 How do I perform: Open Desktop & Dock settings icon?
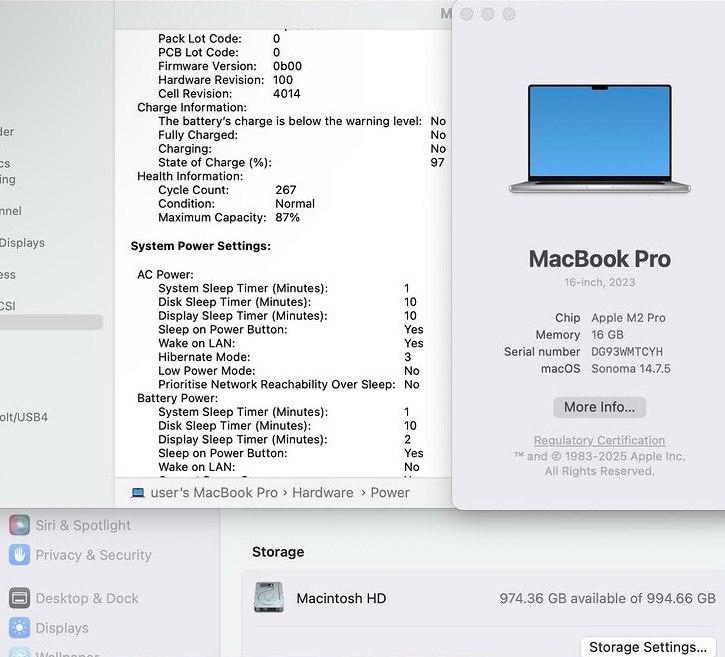(19, 598)
